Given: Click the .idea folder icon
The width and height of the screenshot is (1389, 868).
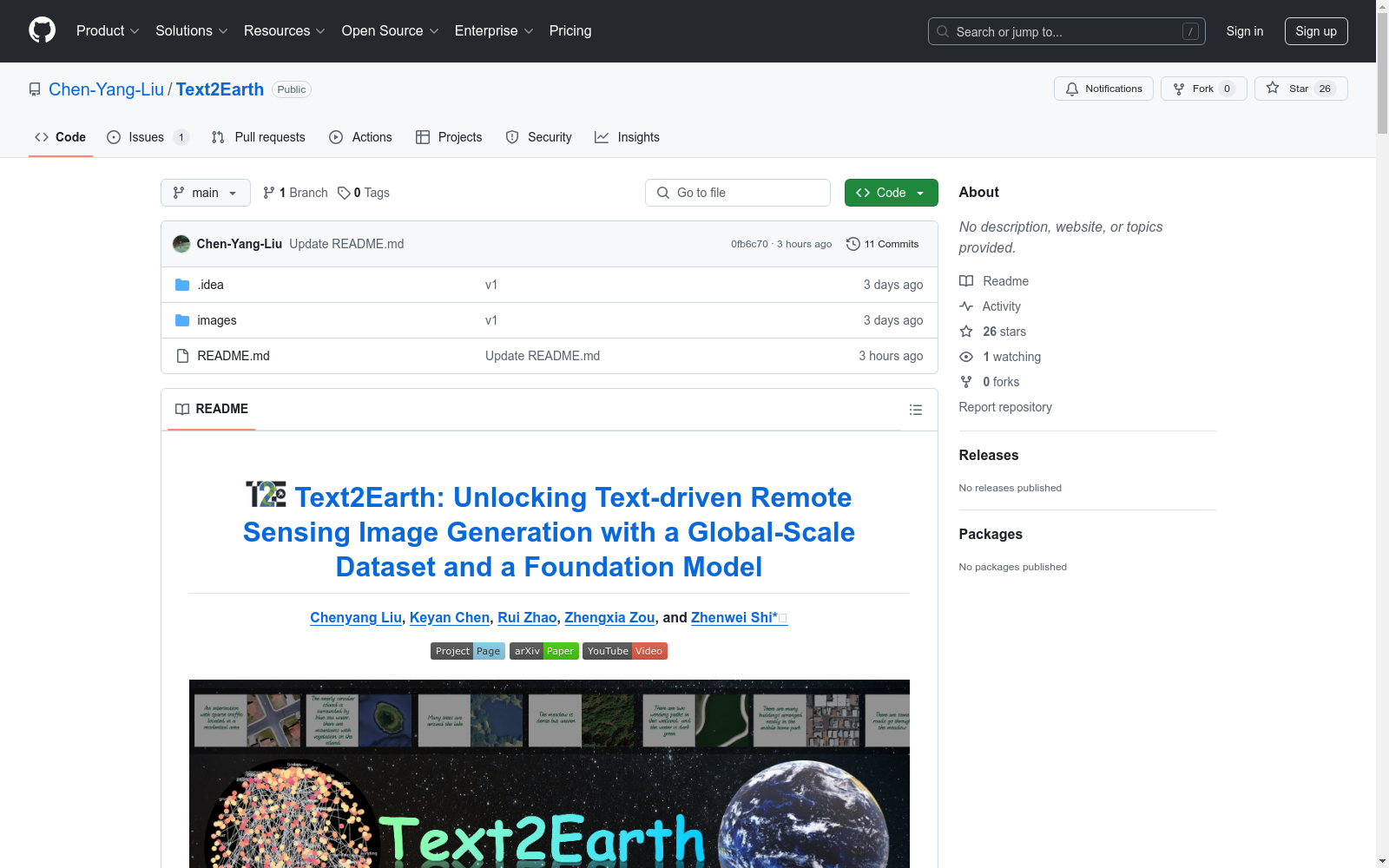Looking at the screenshot, I should coord(182,285).
